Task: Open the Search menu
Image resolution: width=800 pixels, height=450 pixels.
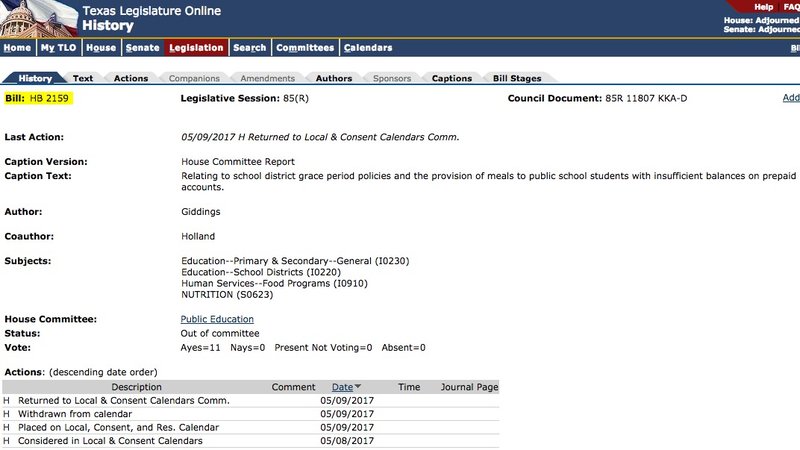Action: click(249, 48)
